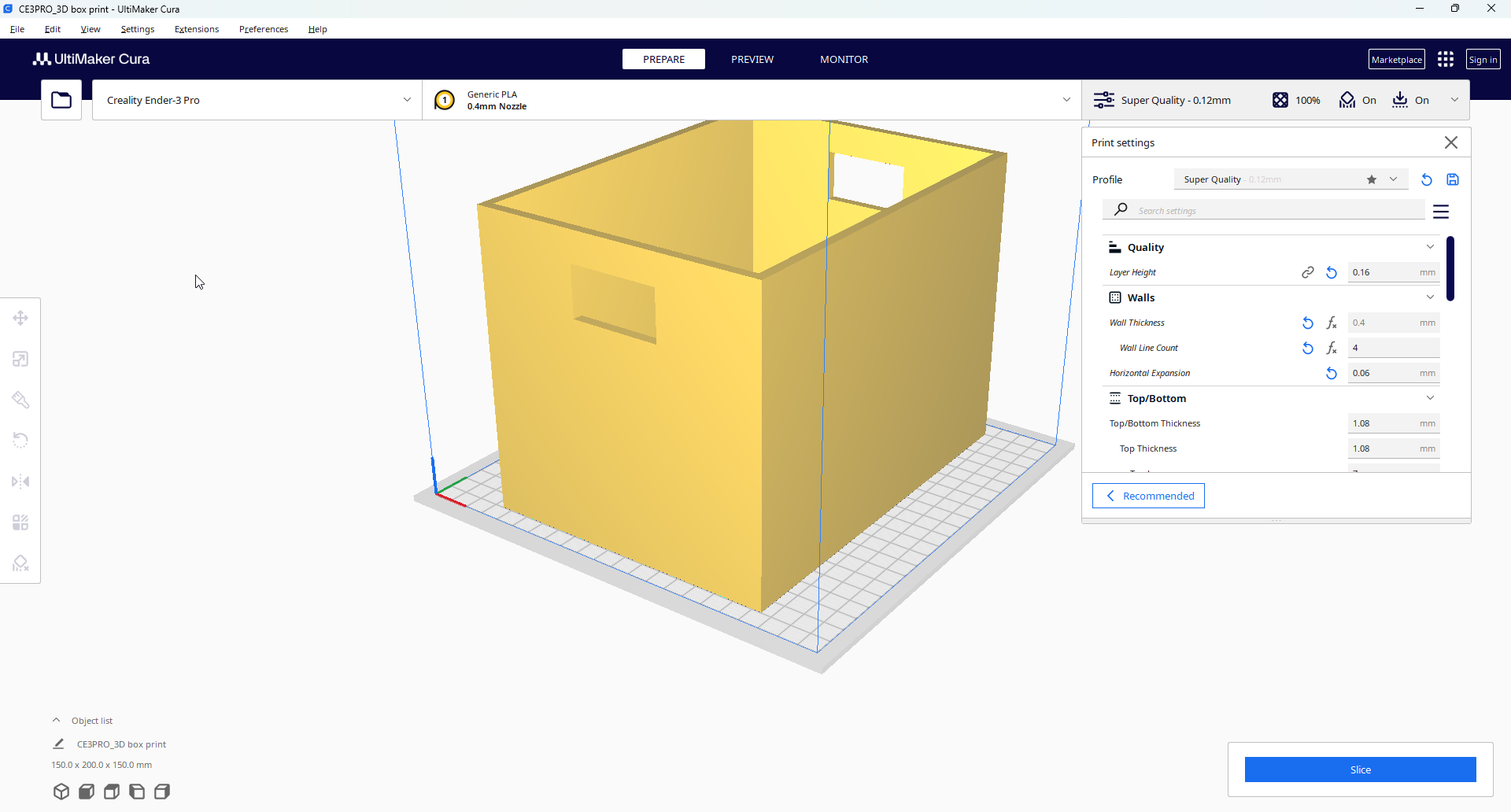Open the Creality Ender-3 Pro printer dropdown
Image resolution: width=1511 pixels, height=812 pixels.
(257, 100)
